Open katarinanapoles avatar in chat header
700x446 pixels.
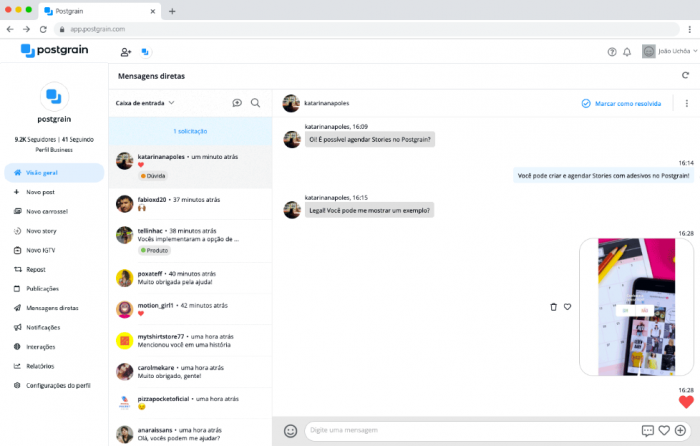click(x=291, y=103)
